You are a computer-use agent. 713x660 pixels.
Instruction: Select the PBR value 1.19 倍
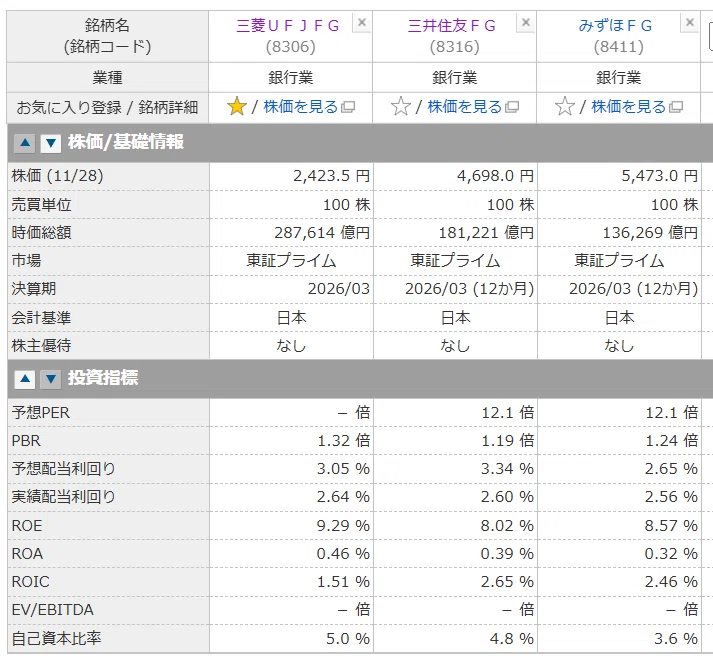[455, 441]
